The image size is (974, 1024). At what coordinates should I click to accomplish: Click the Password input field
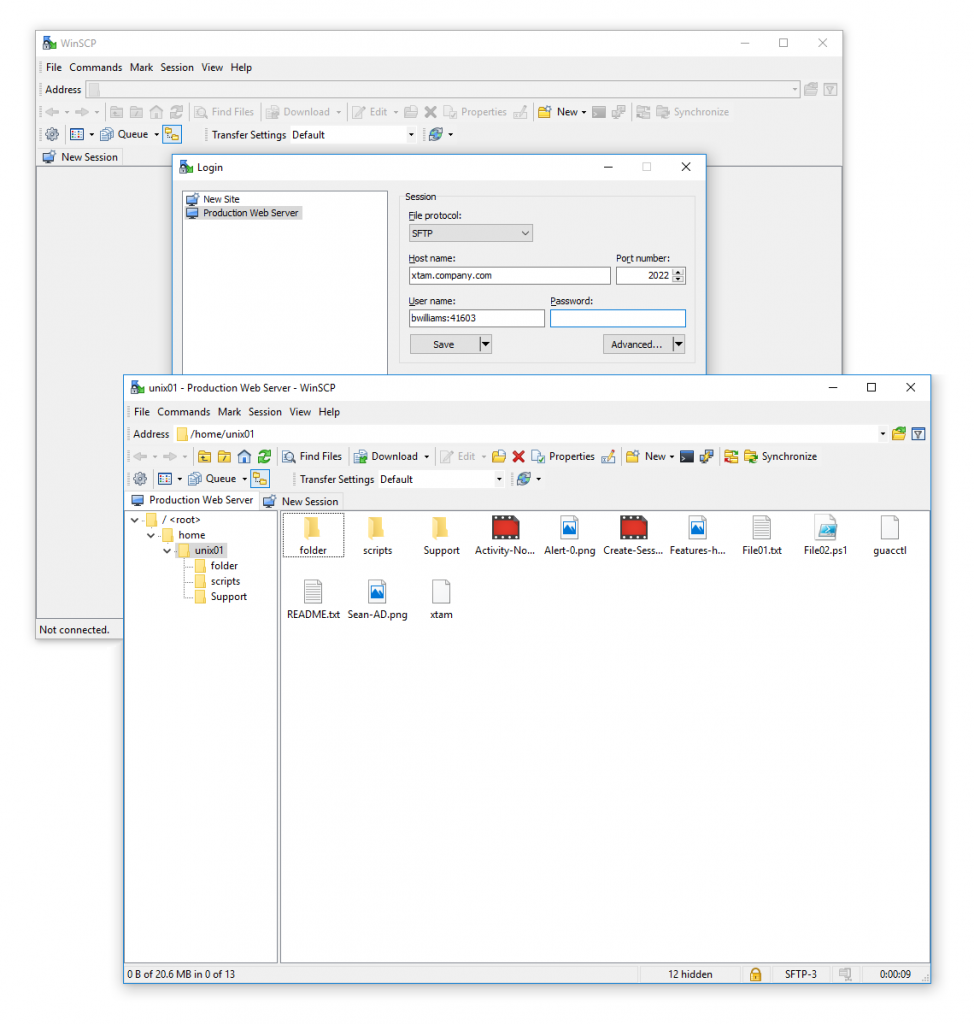(617, 319)
